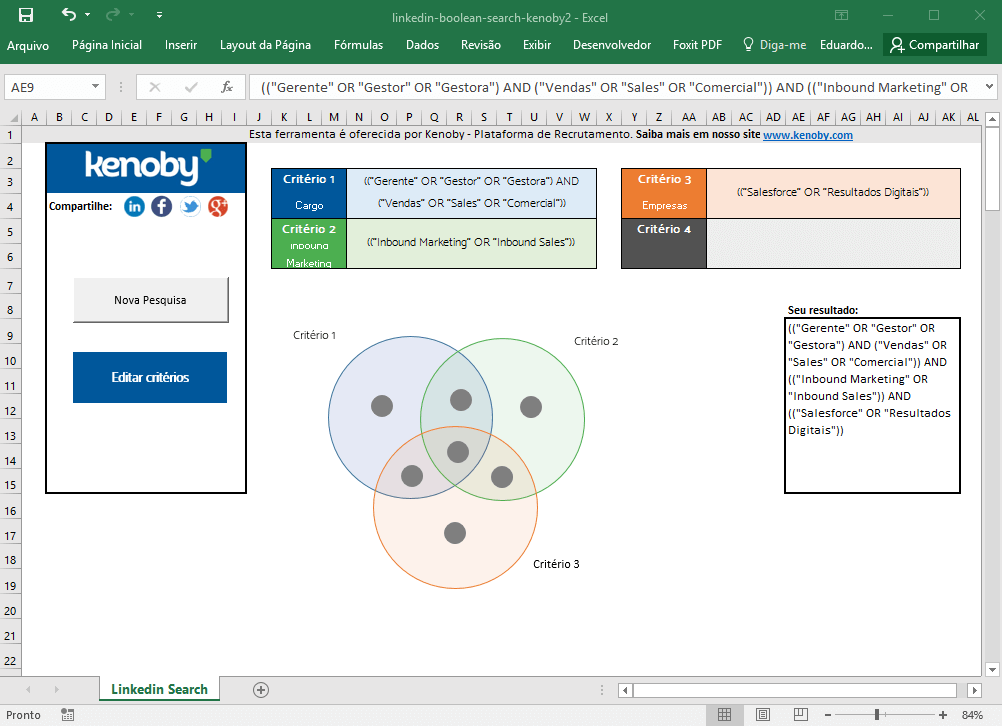Open the Undo history dropdown arrow
Screen dimensions: 1002x726
pos(88,14)
